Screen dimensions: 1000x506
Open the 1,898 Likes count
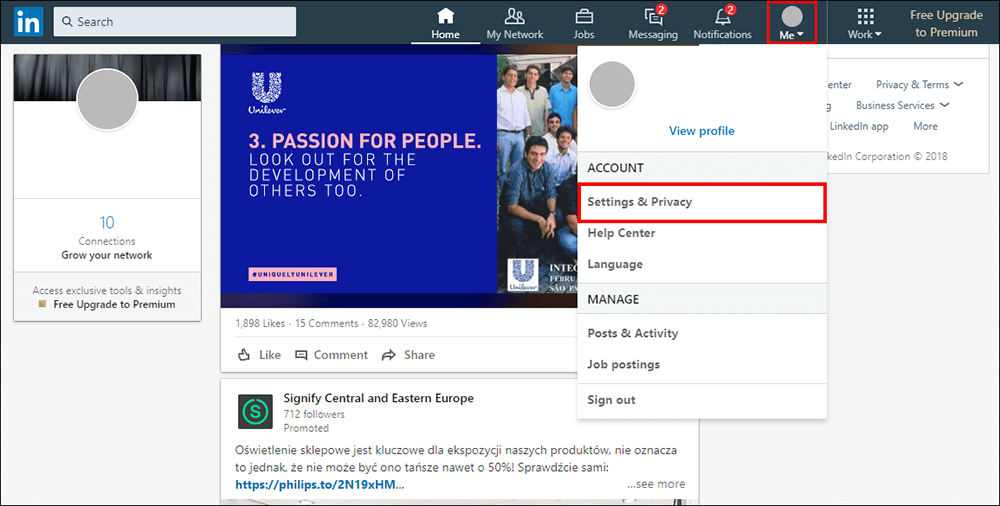point(260,324)
